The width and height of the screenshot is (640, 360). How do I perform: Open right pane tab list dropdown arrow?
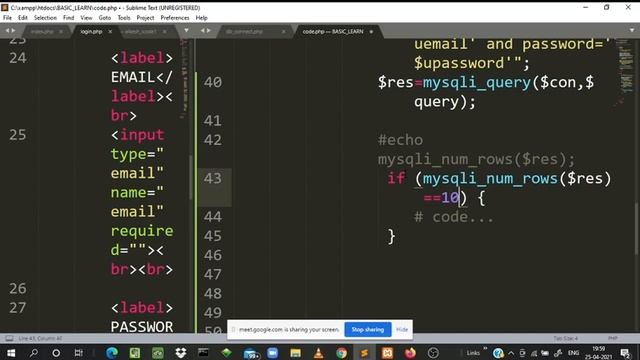click(632, 31)
